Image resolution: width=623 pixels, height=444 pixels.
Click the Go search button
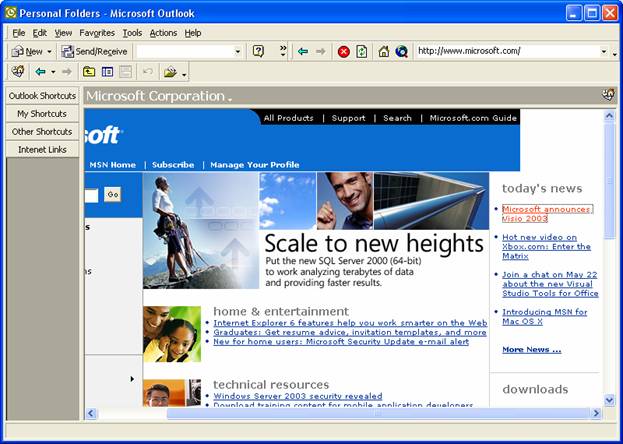tap(112, 194)
